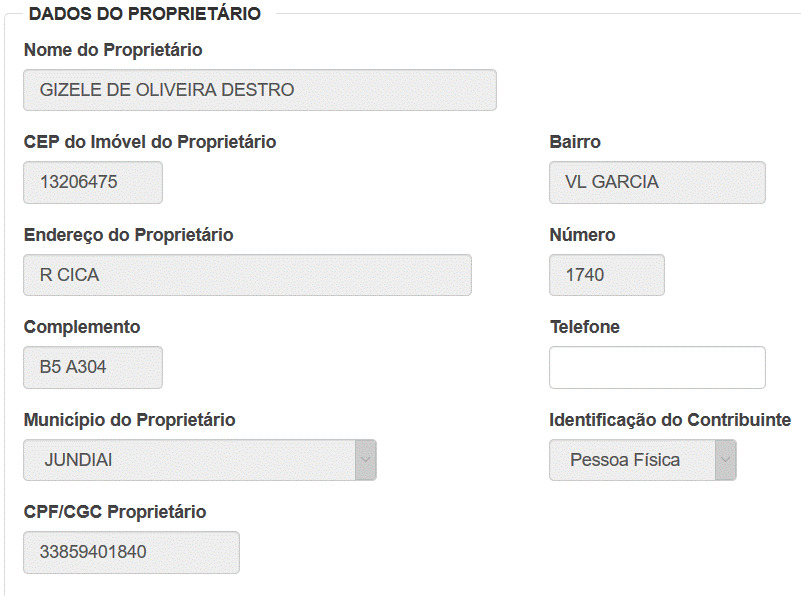801x596 pixels.
Task: Click the Número label
Action: (582, 235)
